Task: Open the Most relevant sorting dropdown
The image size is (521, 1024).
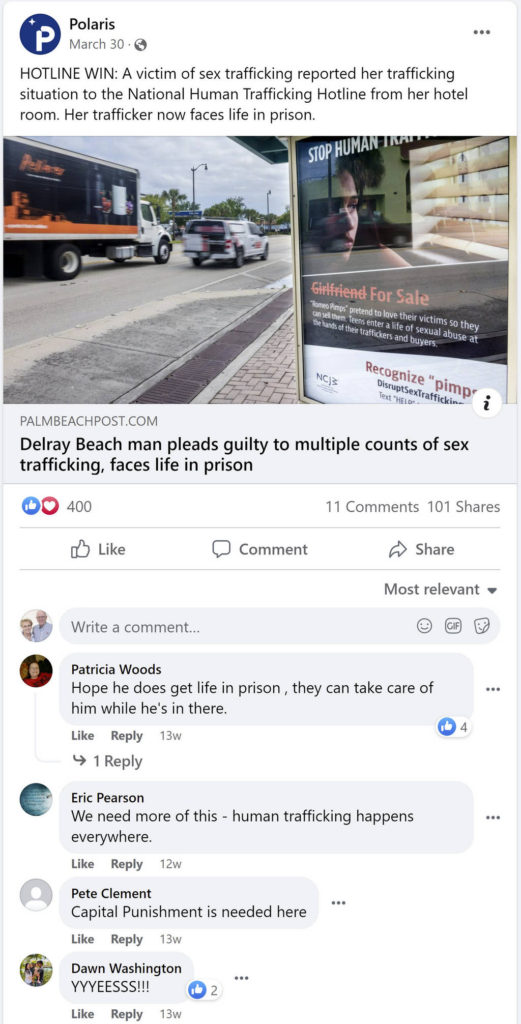Action: point(441,589)
